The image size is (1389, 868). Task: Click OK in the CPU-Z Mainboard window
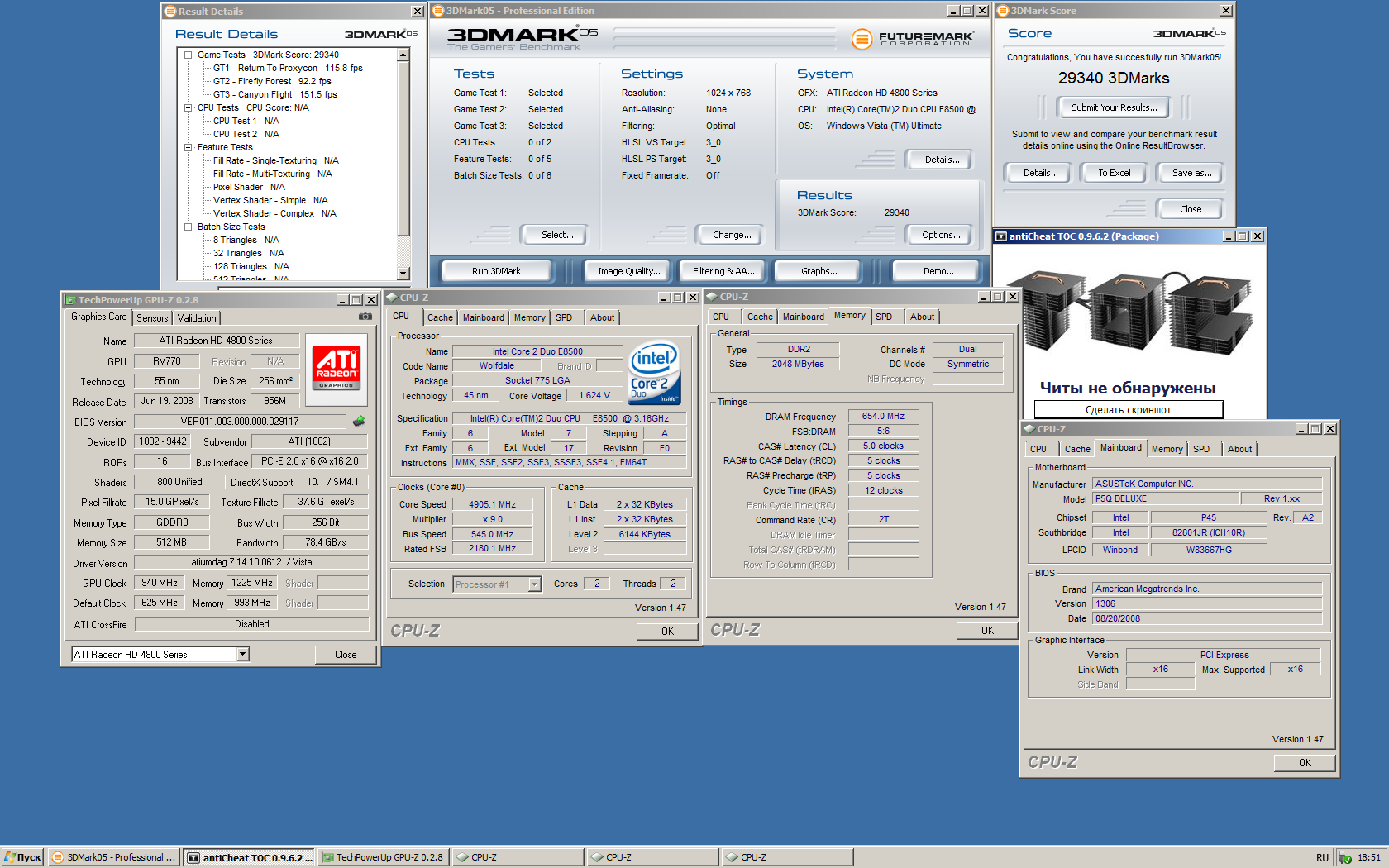pyautogui.click(x=1305, y=763)
